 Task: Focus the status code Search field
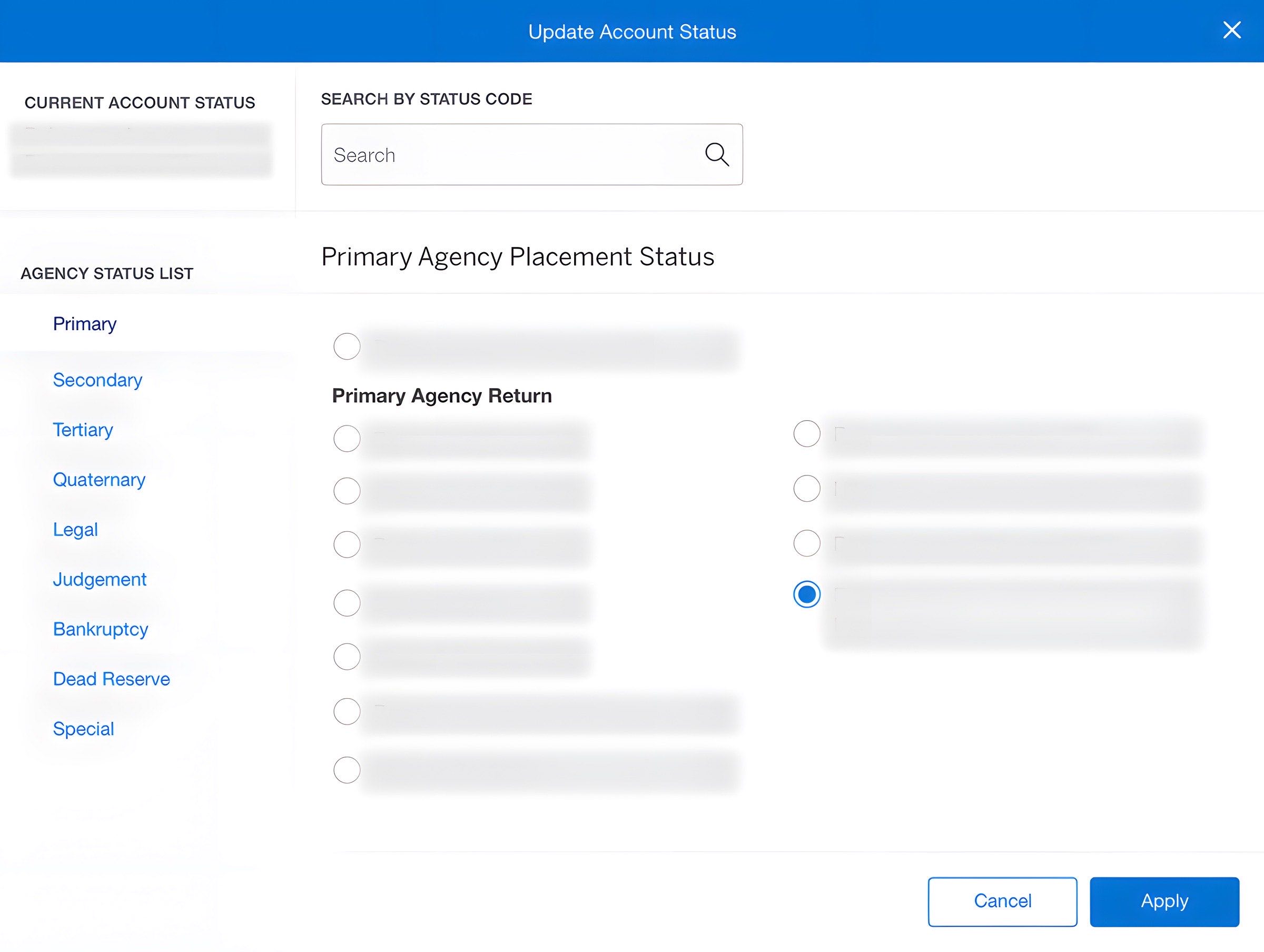(x=531, y=154)
